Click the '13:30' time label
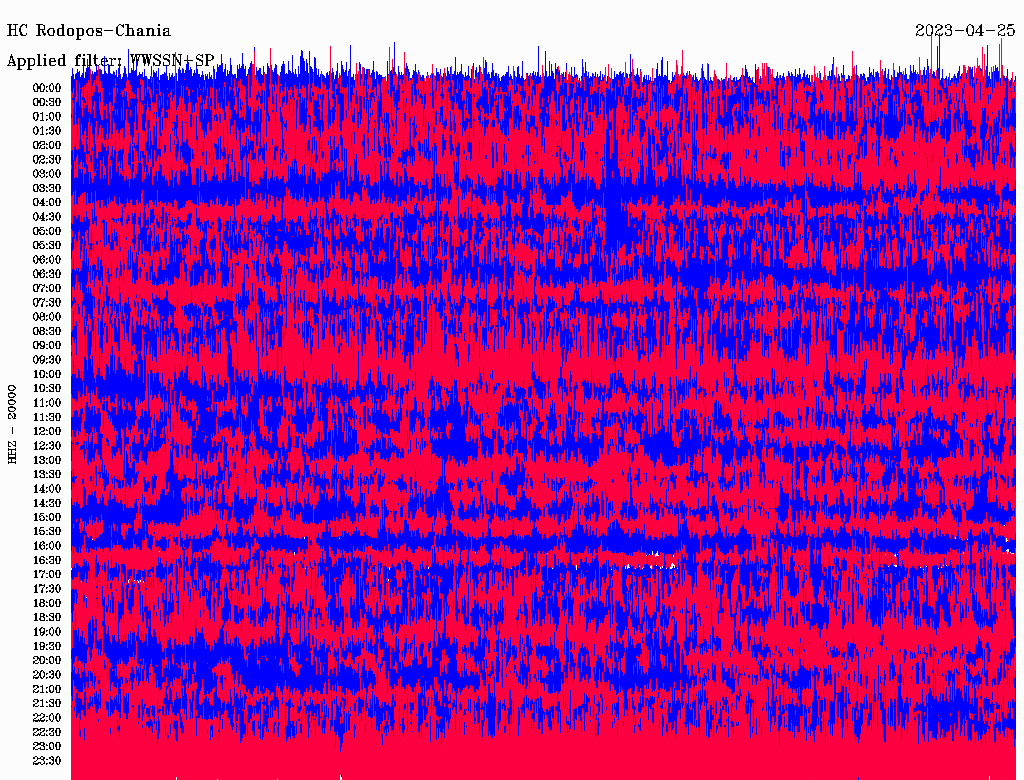 (x=47, y=474)
